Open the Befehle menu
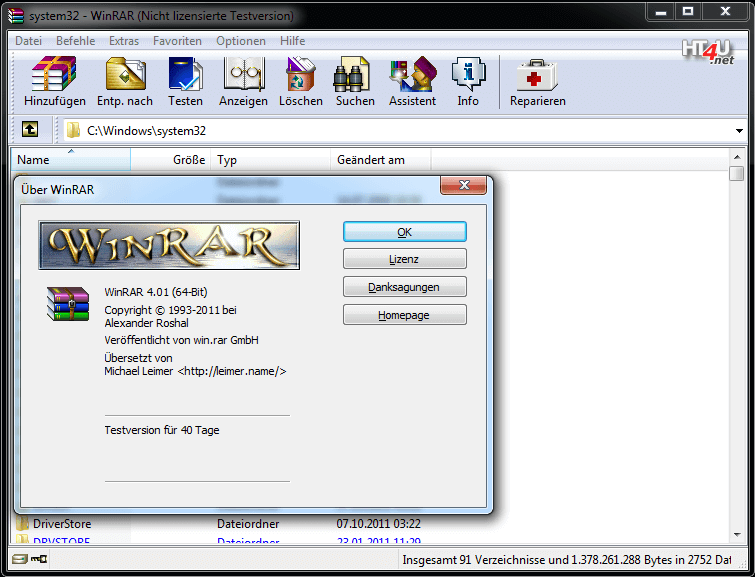Screen dimensions: 755x577 (76, 41)
